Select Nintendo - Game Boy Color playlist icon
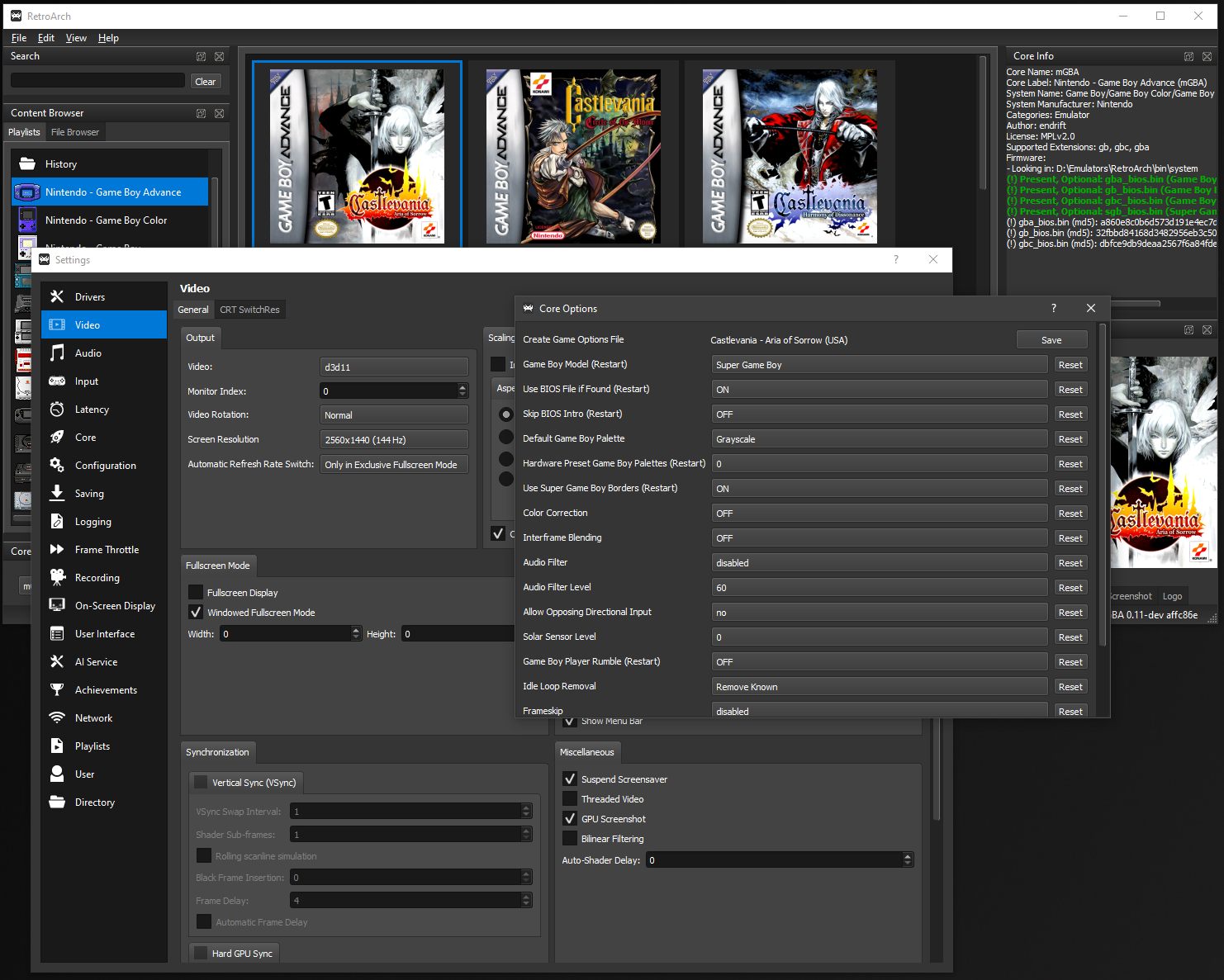Image resolution: width=1224 pixels, height=980 pixels. point(27,220)
